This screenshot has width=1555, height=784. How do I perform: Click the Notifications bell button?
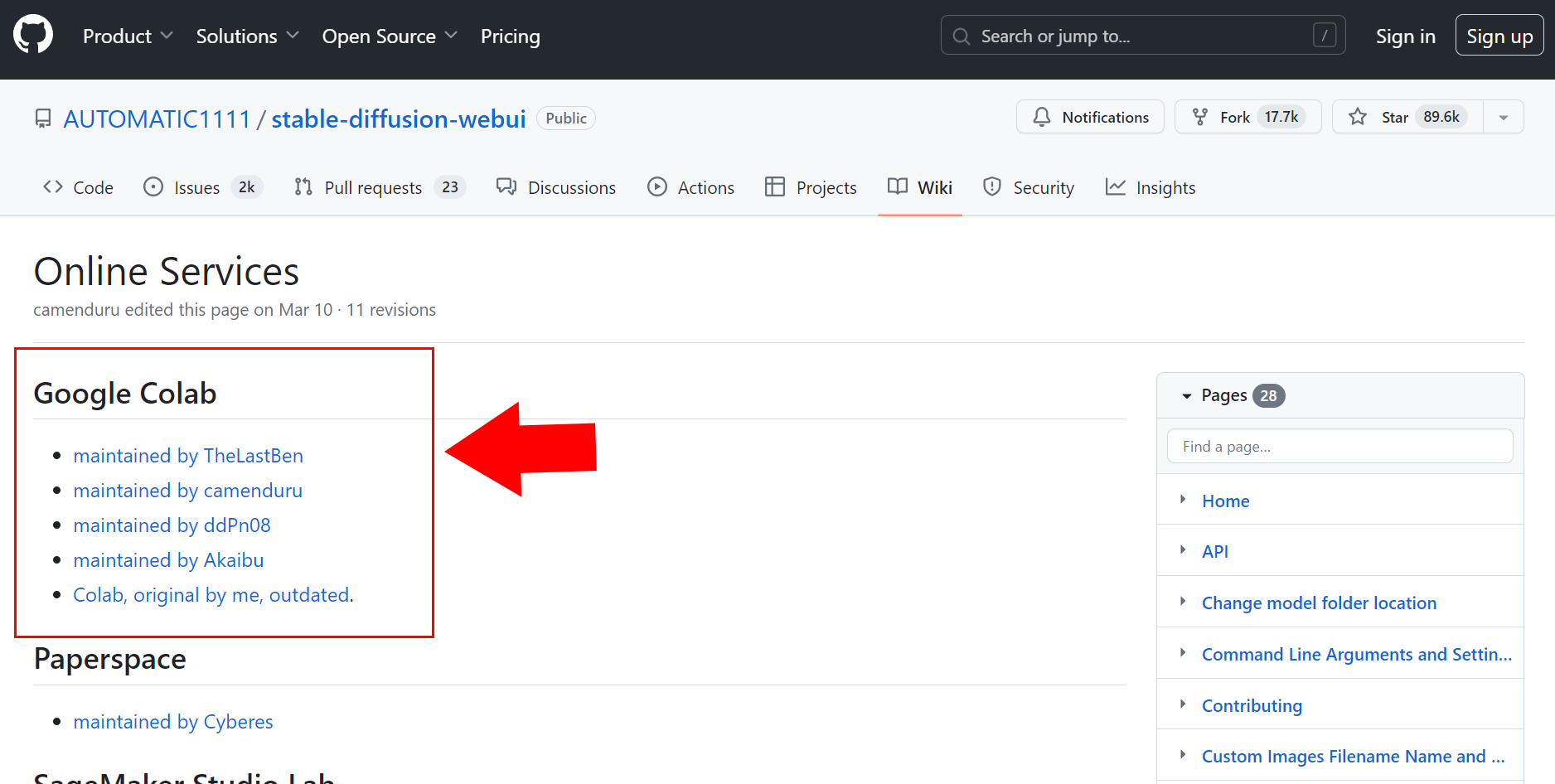1090,117
